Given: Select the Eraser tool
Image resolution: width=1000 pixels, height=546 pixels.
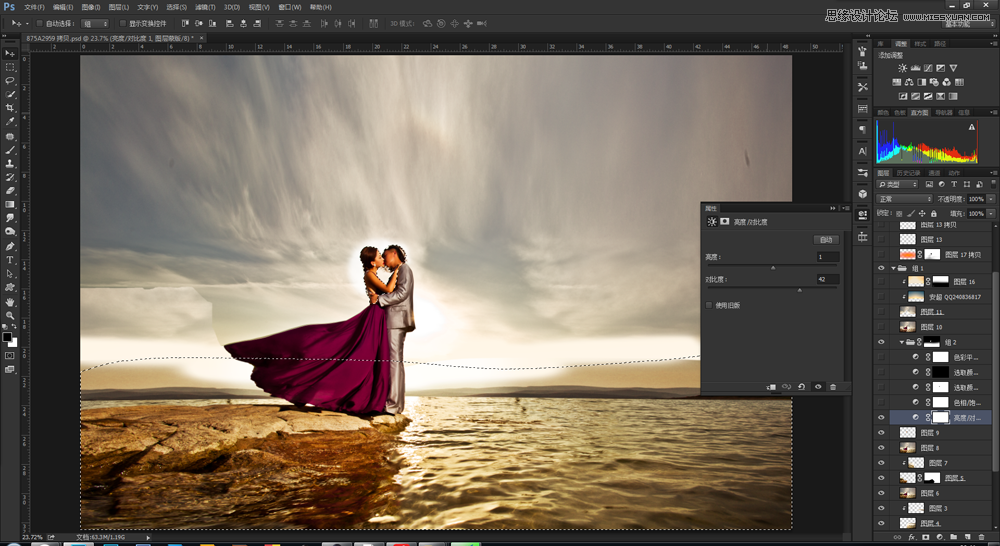Looking at the screenshot, I should pos(10,191).
